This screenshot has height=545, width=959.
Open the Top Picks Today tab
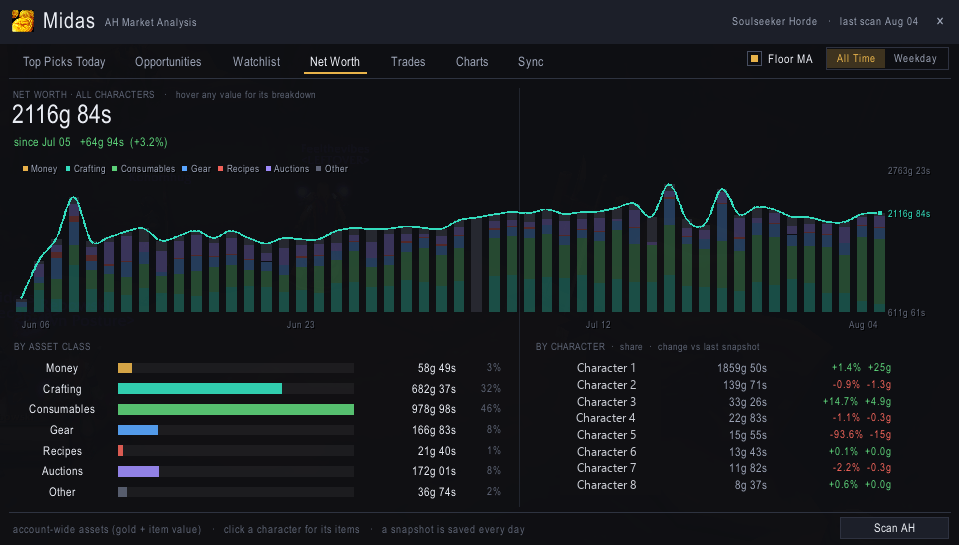click(64, 62)
